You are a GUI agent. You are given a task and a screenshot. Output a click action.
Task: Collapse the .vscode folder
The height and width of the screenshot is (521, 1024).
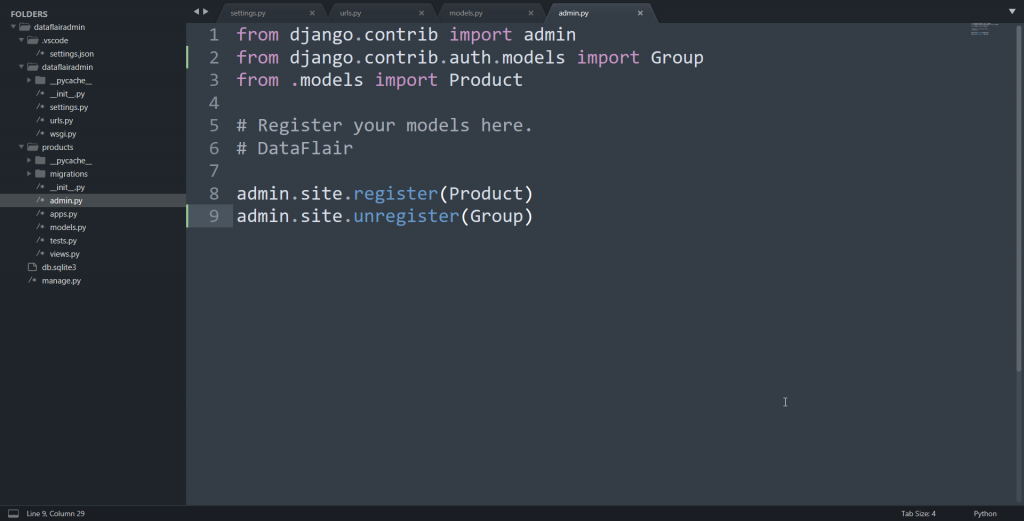click(21, 40)
